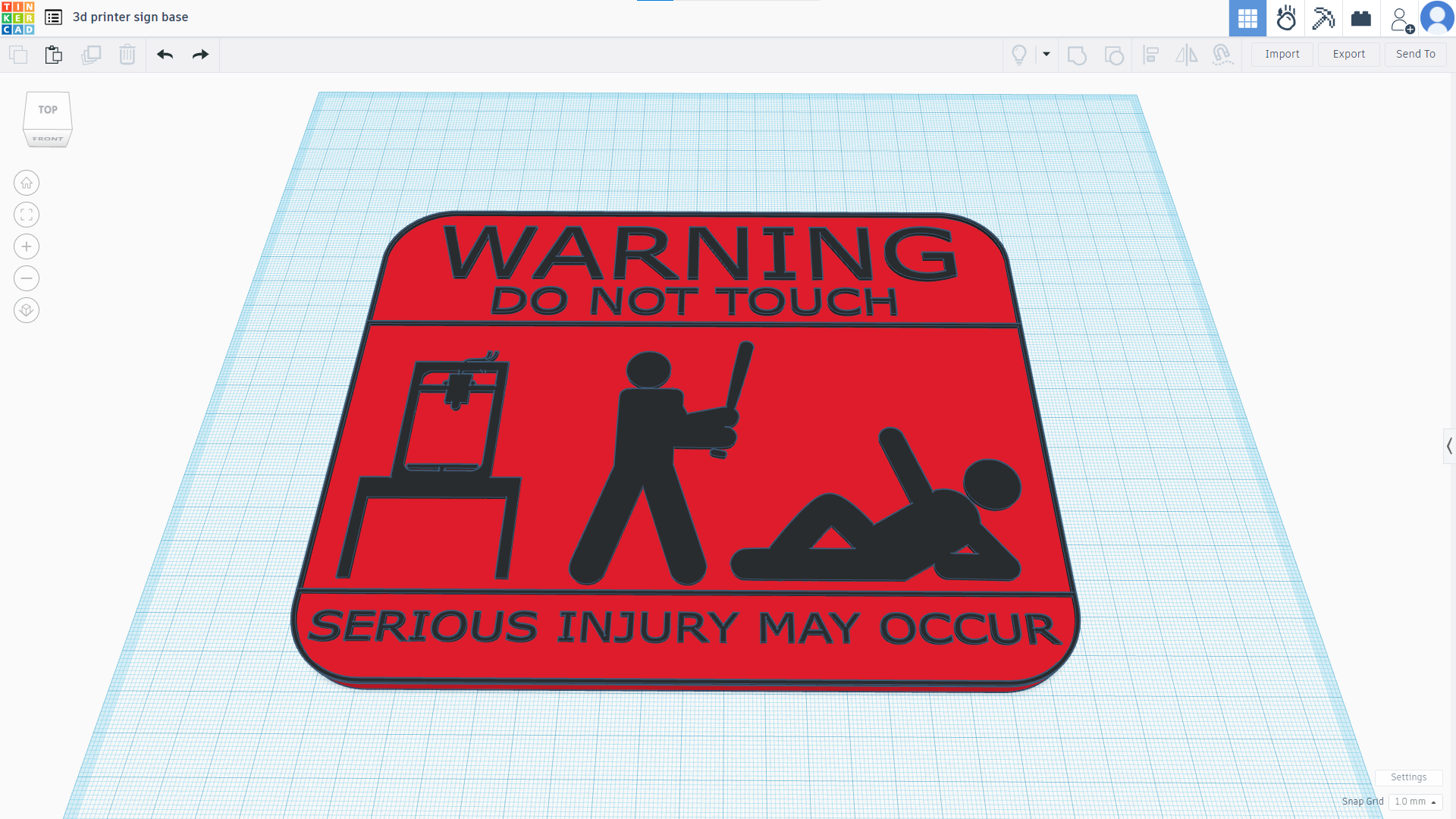This screenshot has width=1456, height=819.
Task: Click the Export button
Action: pyautogui.click(x=1349, y=55)
